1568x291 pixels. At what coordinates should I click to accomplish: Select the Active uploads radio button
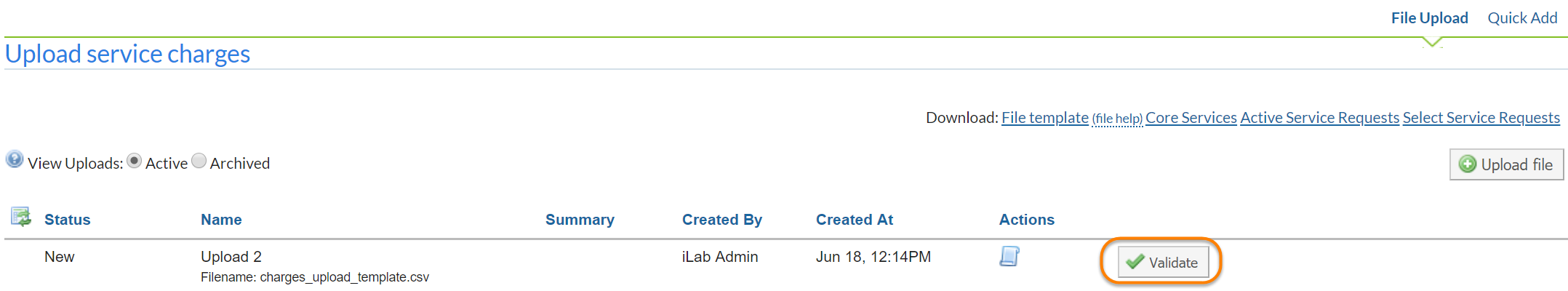coord(134,161)
